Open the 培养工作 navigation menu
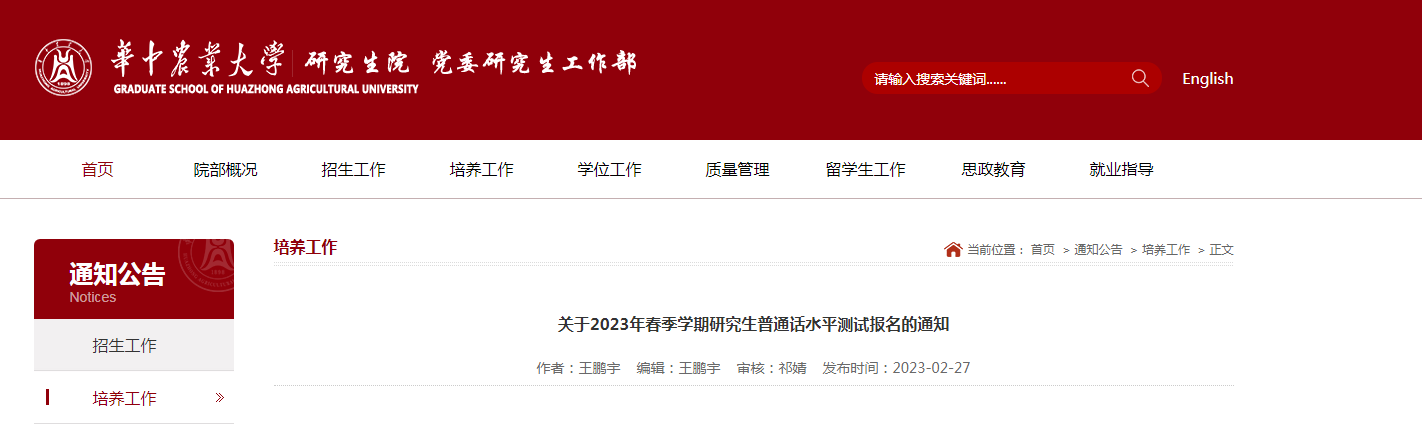 coord(482,170)
